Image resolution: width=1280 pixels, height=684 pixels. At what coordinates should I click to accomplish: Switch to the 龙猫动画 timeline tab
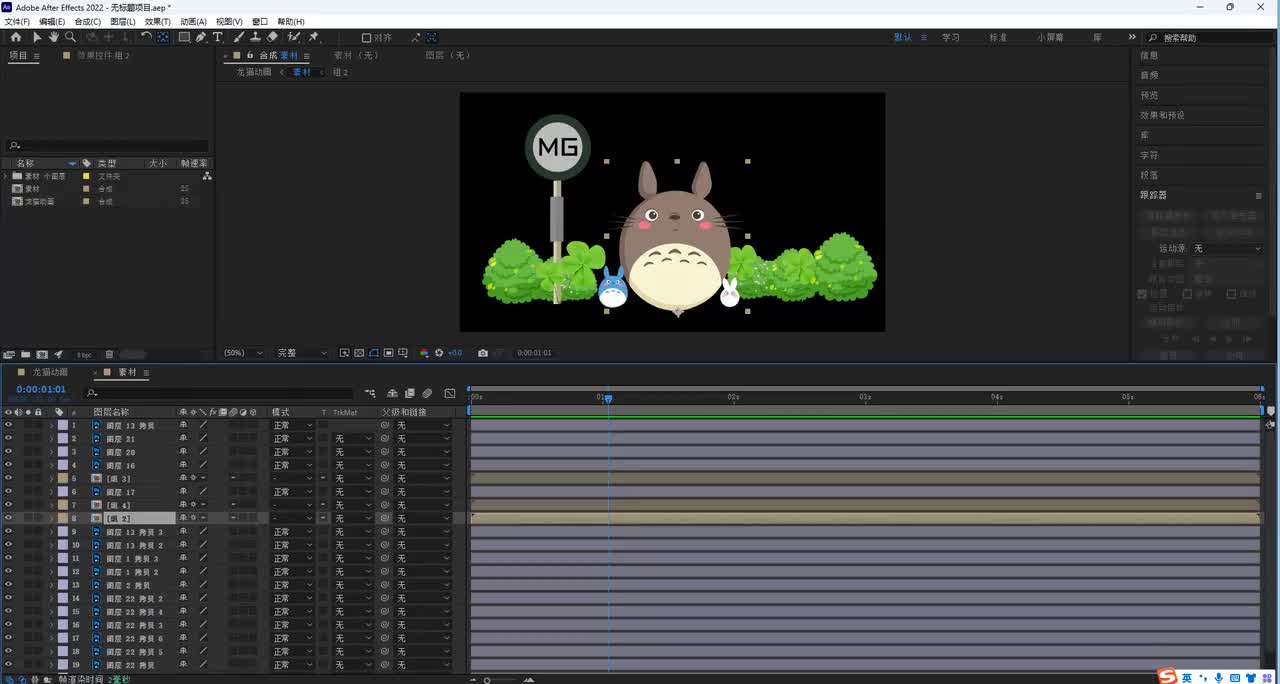pos(49,373)
